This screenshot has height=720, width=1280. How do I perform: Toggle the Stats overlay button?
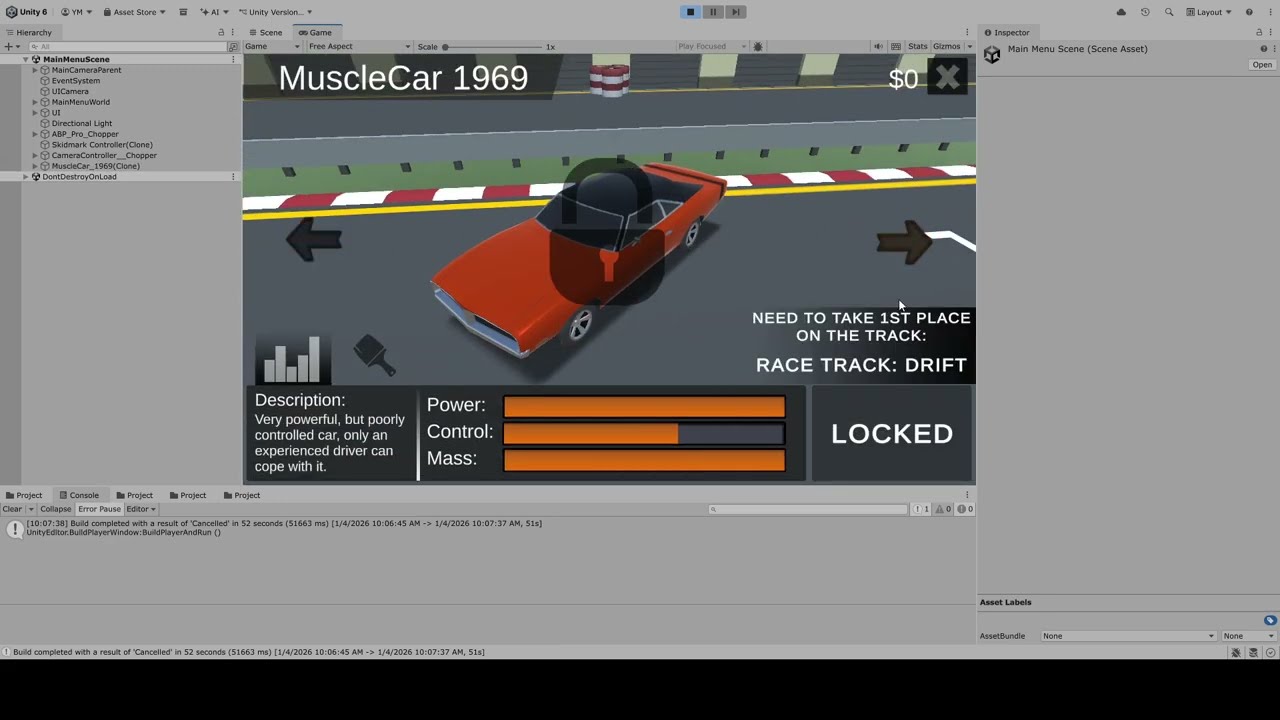[x=918, y=47]
